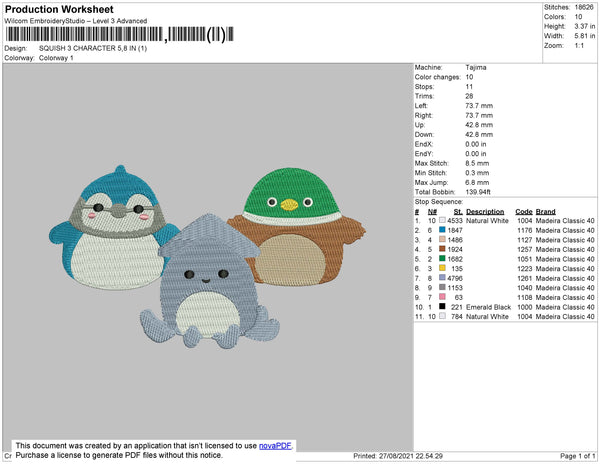
Task: Click the stitch count 4796
Action: [455, 278]
